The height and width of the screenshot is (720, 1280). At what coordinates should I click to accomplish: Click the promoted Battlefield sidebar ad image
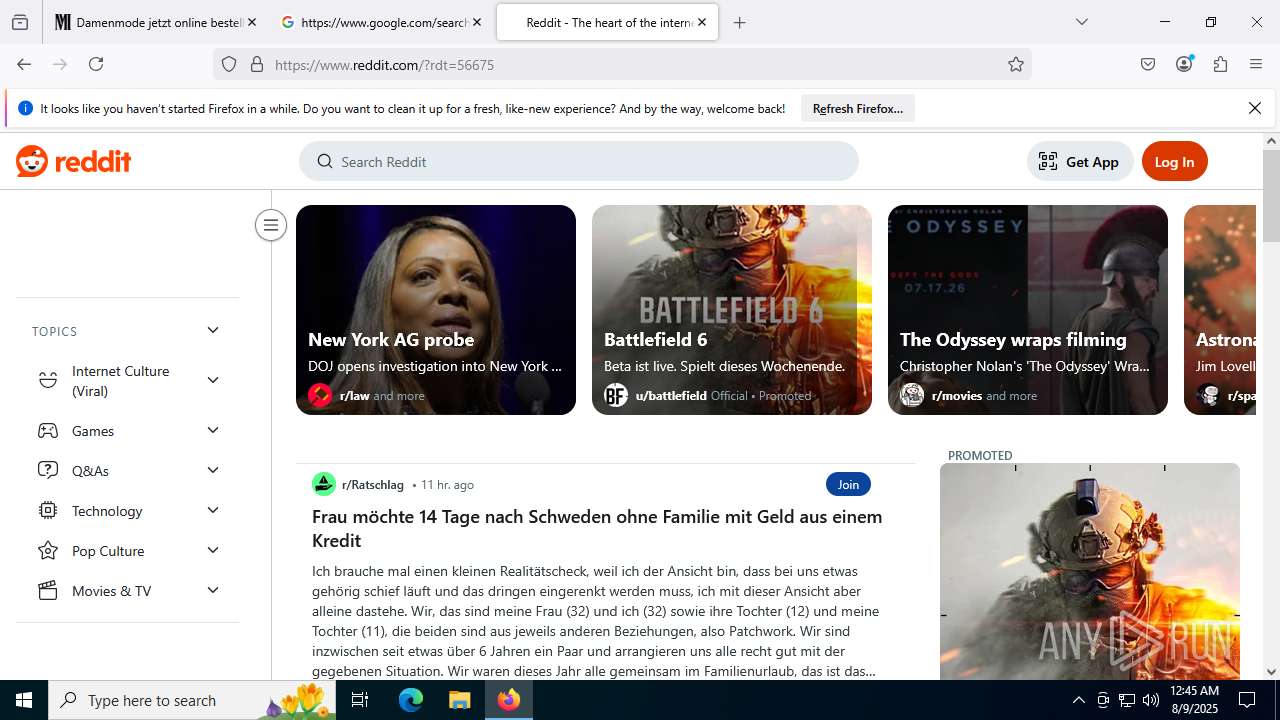pos(1090,571)
